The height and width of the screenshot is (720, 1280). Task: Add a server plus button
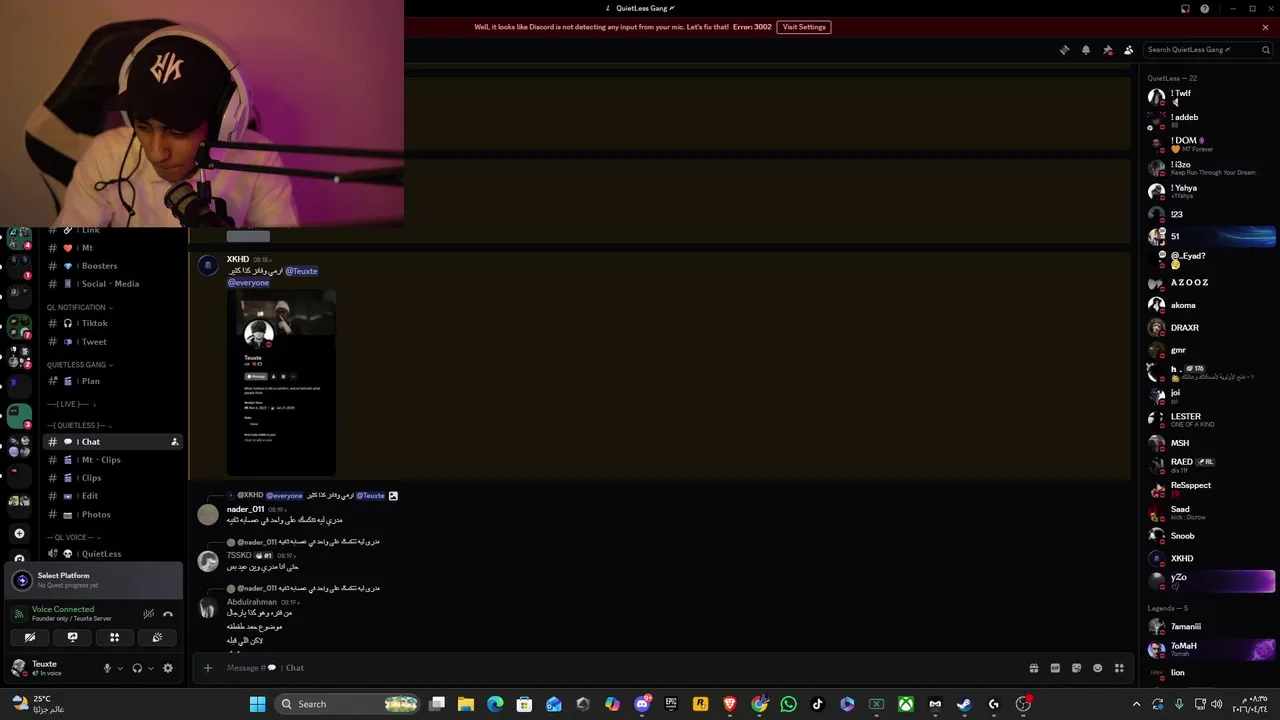19,534
